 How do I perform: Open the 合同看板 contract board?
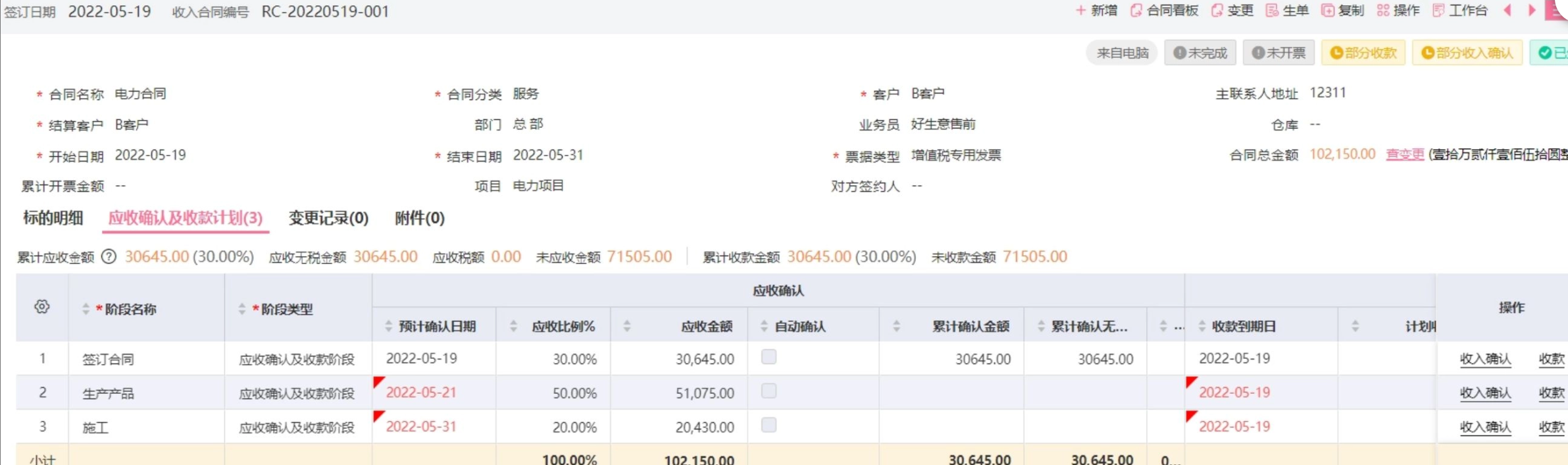coord(1136,11)
